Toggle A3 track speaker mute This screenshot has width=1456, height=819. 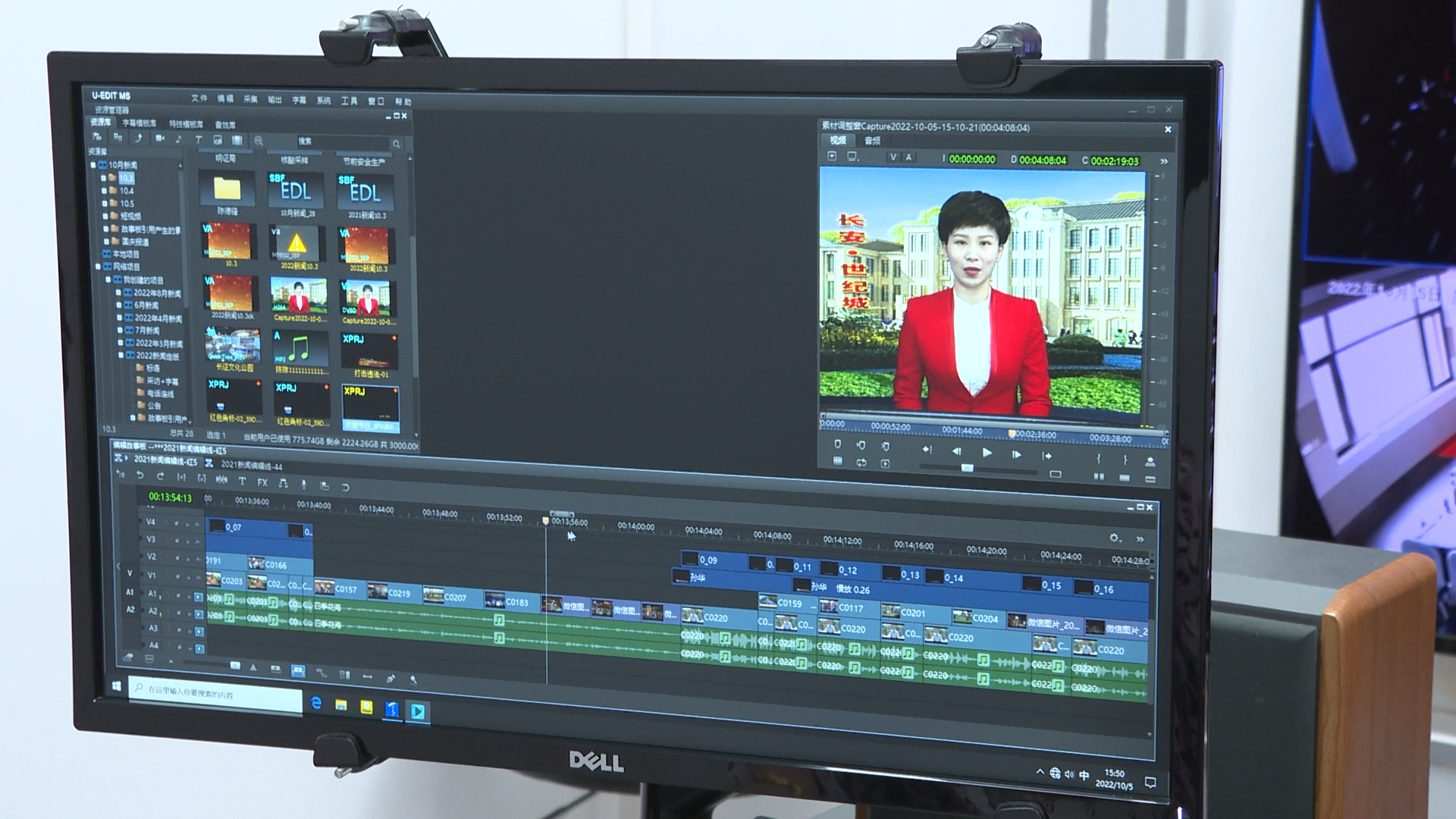pyautogui.click(x=199, y=631)
